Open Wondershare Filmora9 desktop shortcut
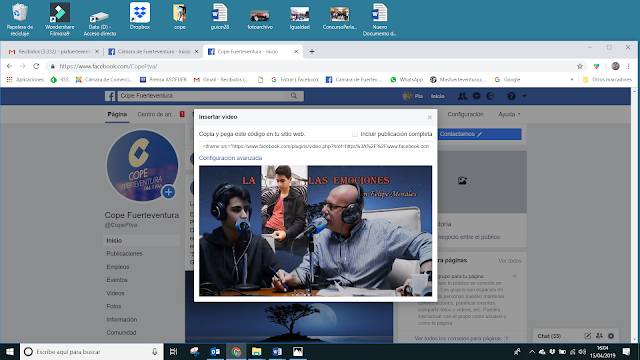640x360 pixels. [60, 19]
